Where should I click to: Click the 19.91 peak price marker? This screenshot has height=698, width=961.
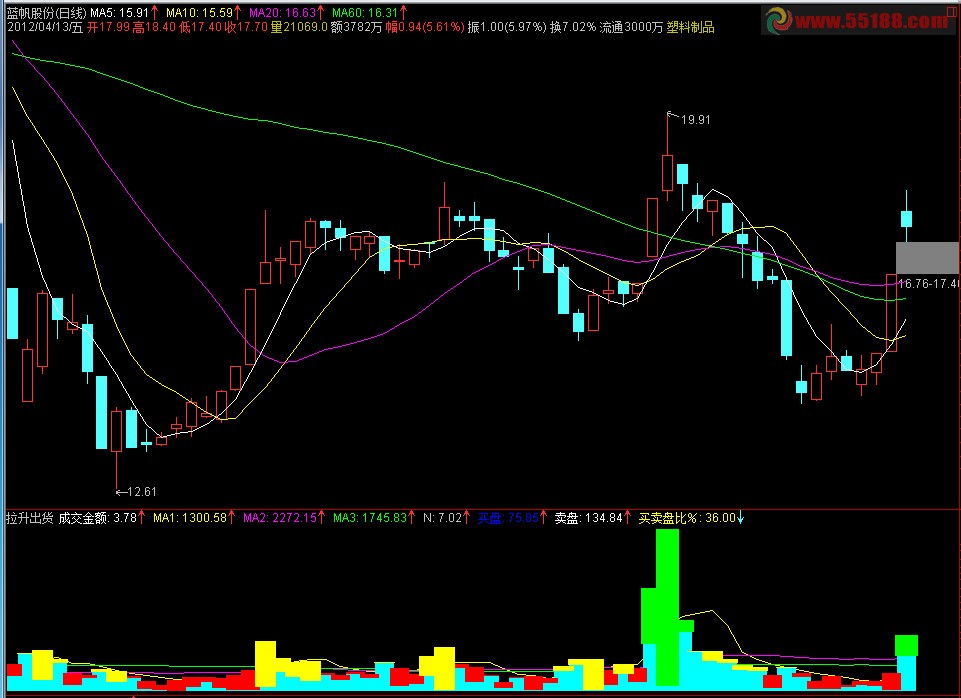[696, 120]
